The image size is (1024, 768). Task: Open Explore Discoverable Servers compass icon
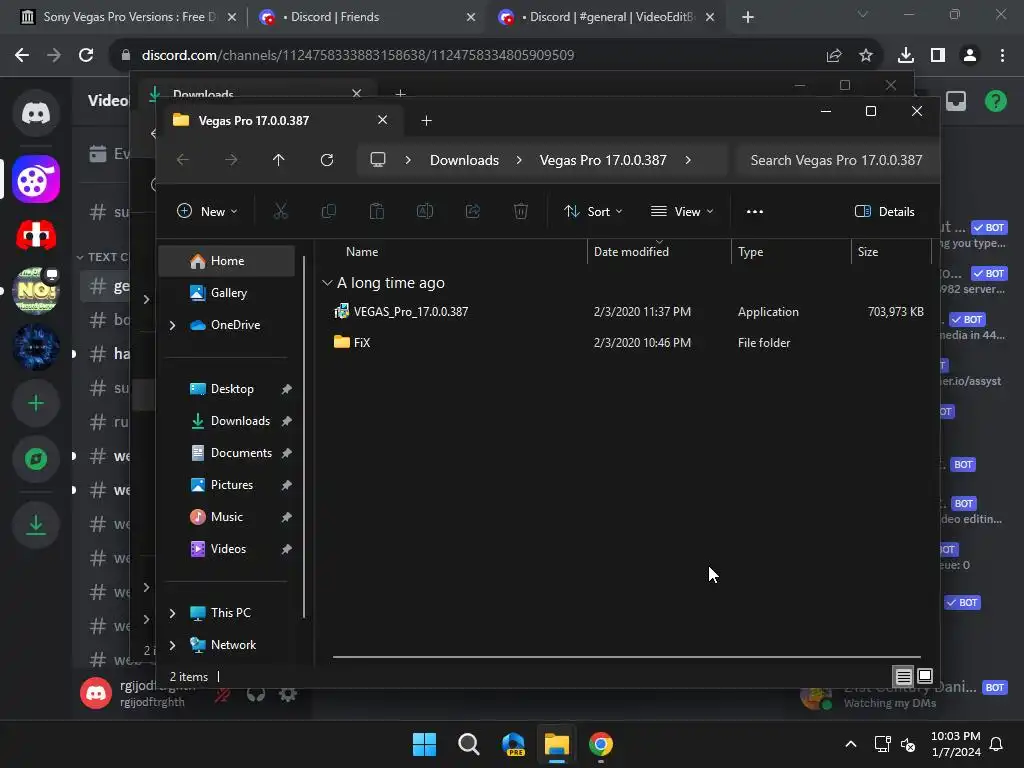[36, 459]
